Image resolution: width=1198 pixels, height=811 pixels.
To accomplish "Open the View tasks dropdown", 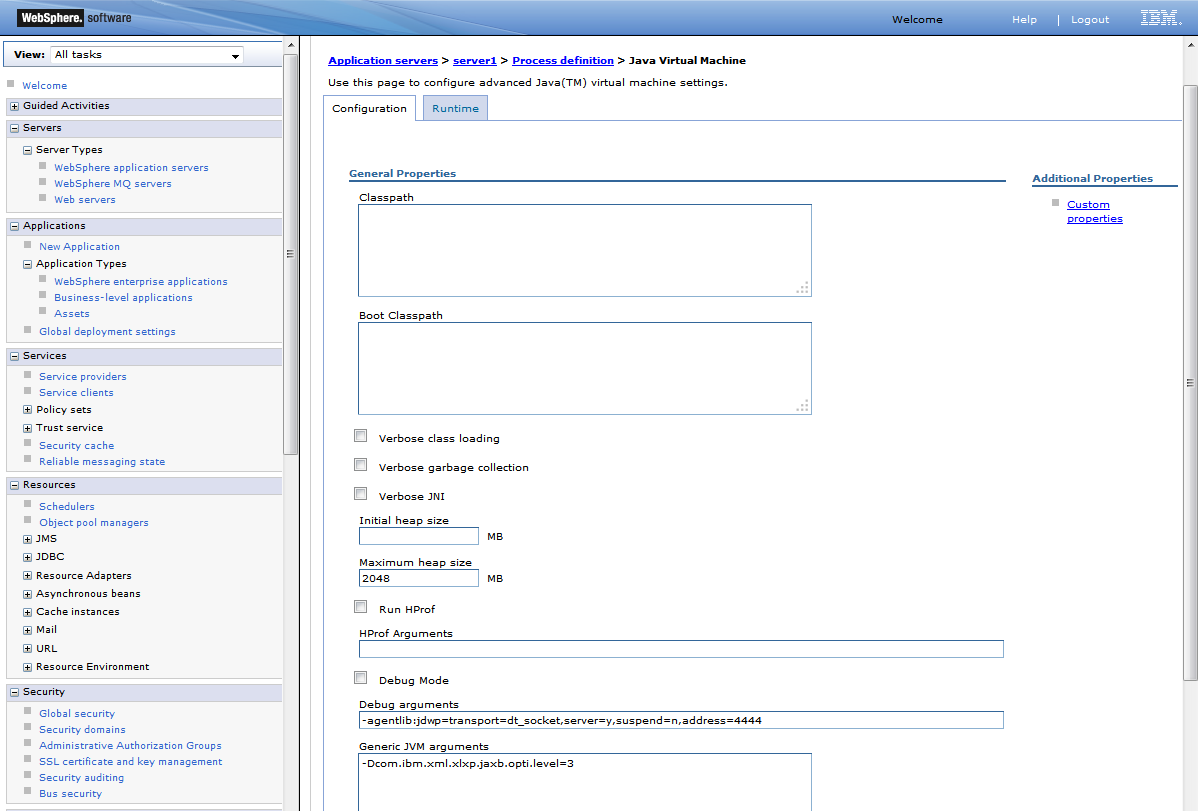I will (147, 55).
